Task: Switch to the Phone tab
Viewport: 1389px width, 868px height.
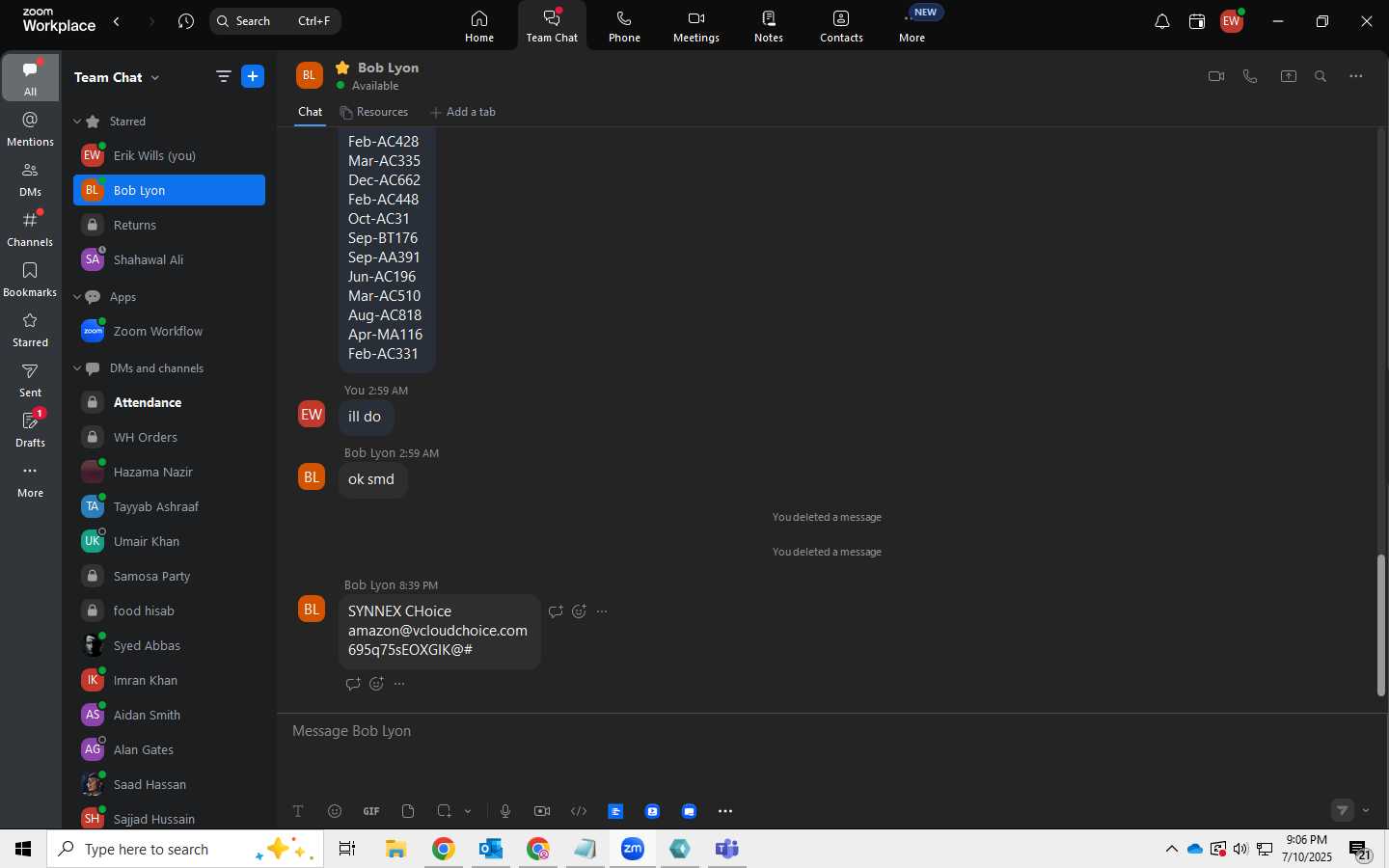Action: (x=624, y=26)
